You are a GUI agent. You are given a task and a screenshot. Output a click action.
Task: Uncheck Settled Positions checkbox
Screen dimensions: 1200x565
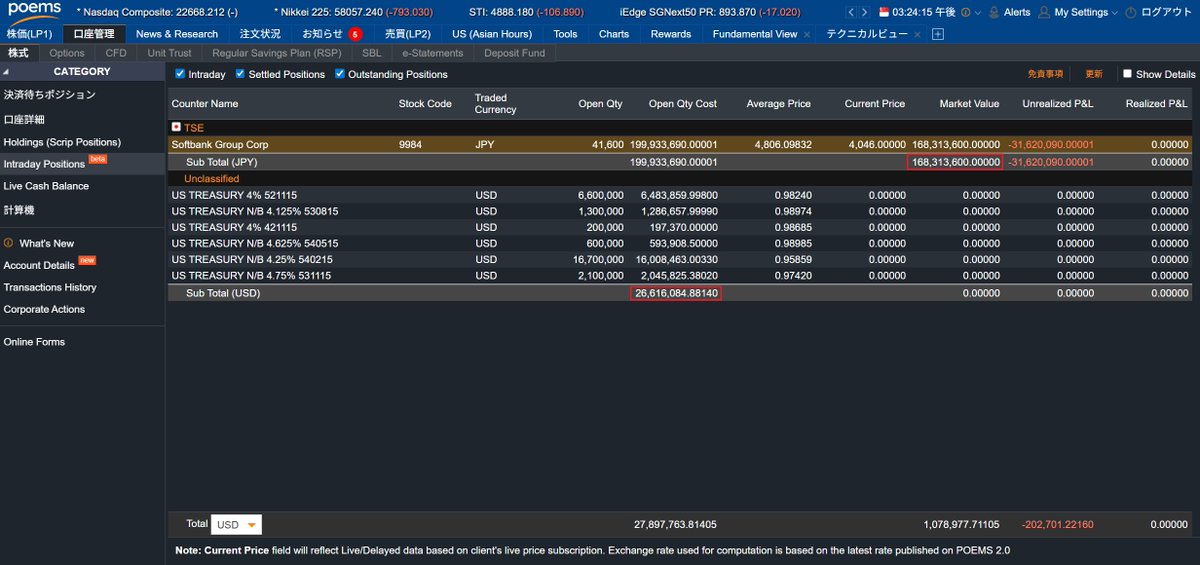(x=240, y=74)
